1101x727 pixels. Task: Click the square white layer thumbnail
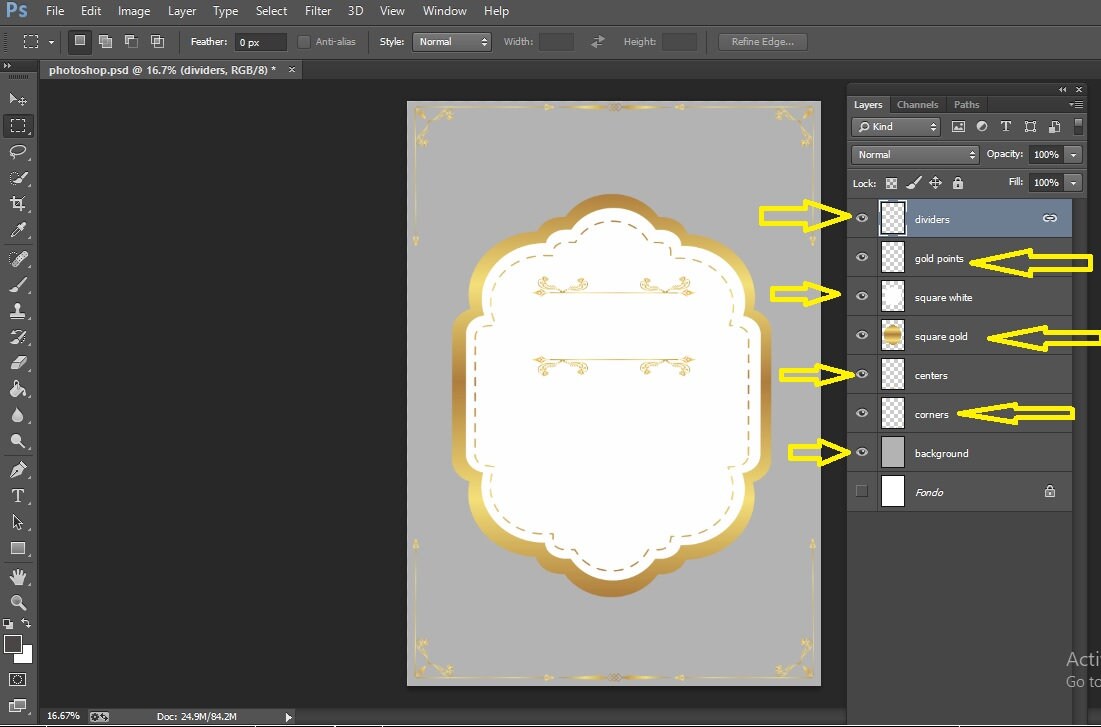892,296
